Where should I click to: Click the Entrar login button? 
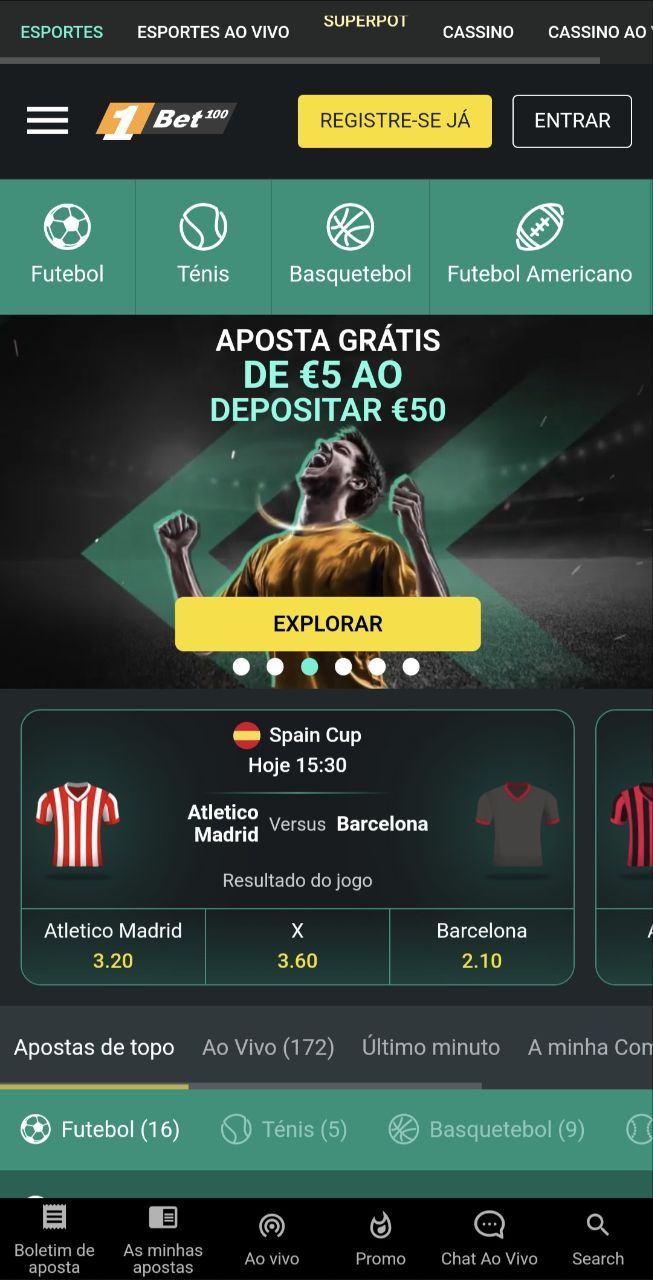click(572, 121)
